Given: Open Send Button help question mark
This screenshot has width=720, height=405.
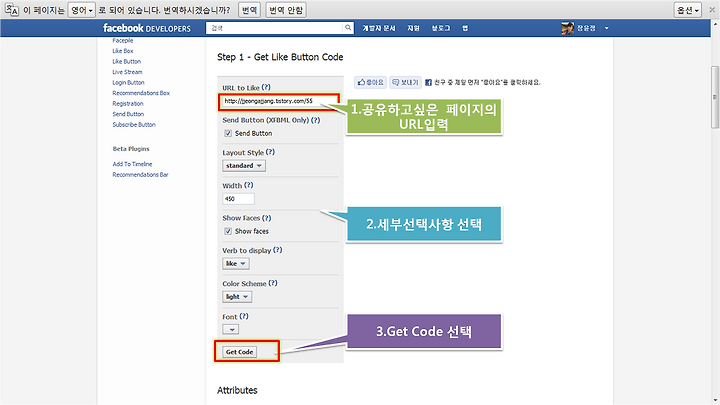Looking at the screenshot, I should (315, 120).
